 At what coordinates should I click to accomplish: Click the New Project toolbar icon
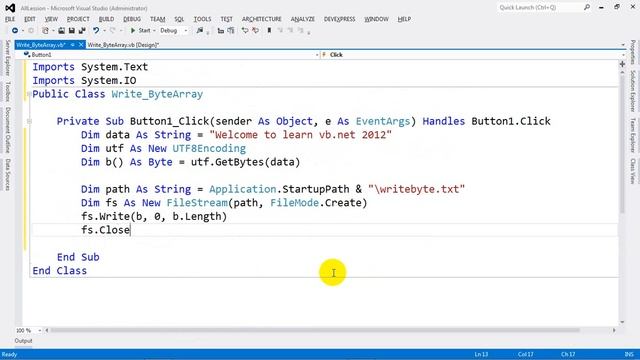click(x=45, y=31)
